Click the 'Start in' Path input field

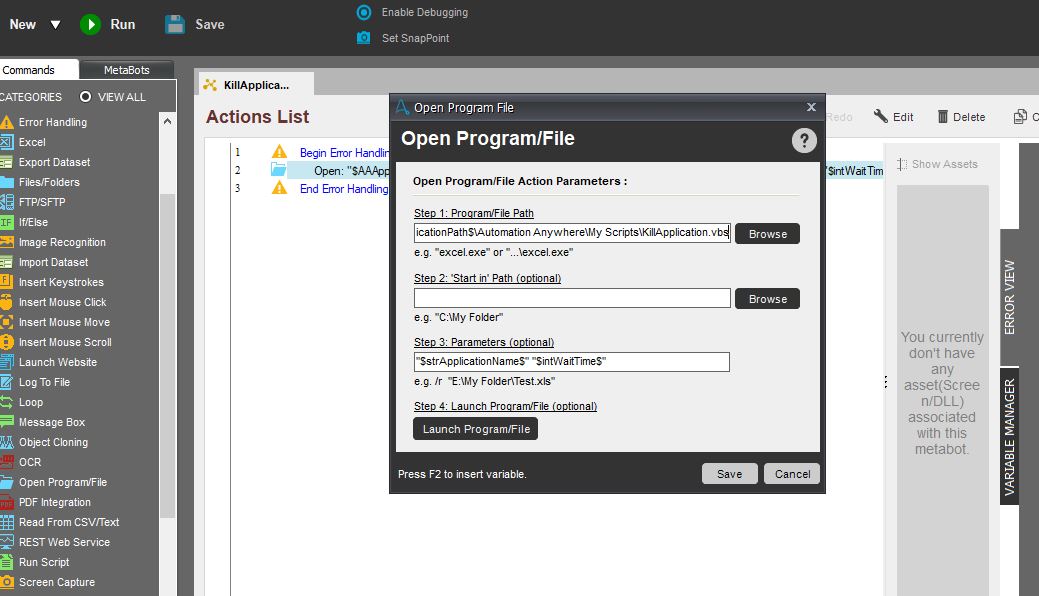572,298
